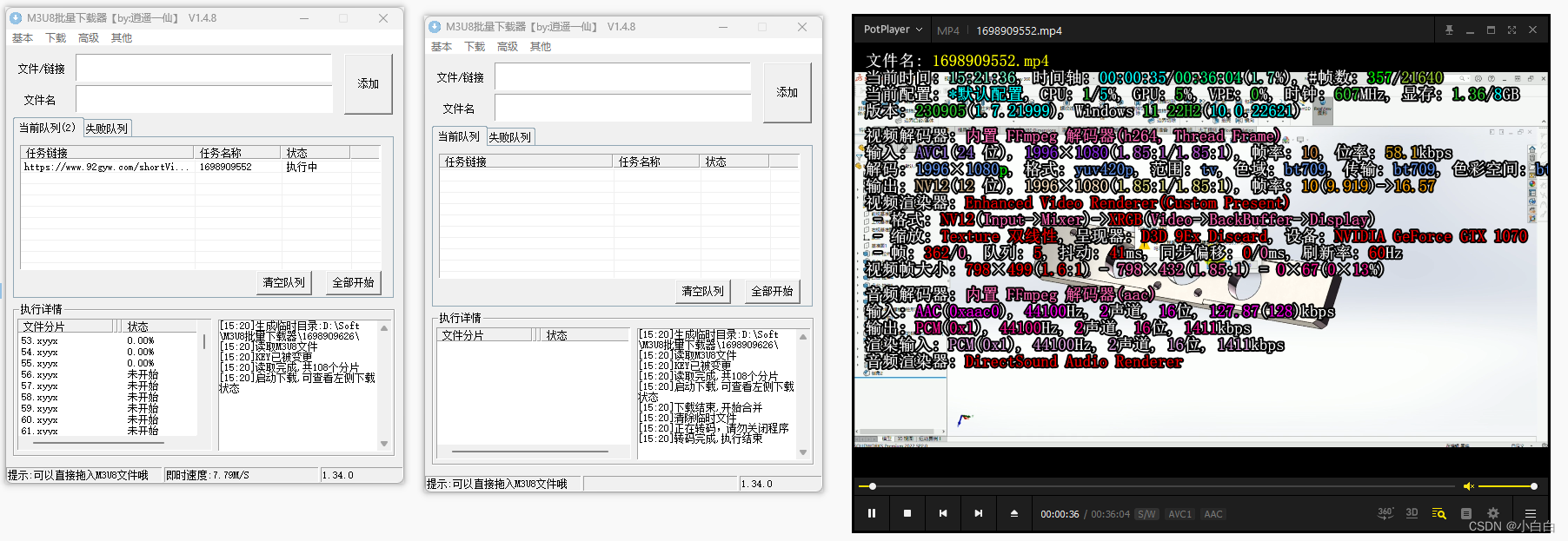Click log scroll-down arrow in middle window
Viewport: 1568px width, 541px height.
(x=803, y=452)
